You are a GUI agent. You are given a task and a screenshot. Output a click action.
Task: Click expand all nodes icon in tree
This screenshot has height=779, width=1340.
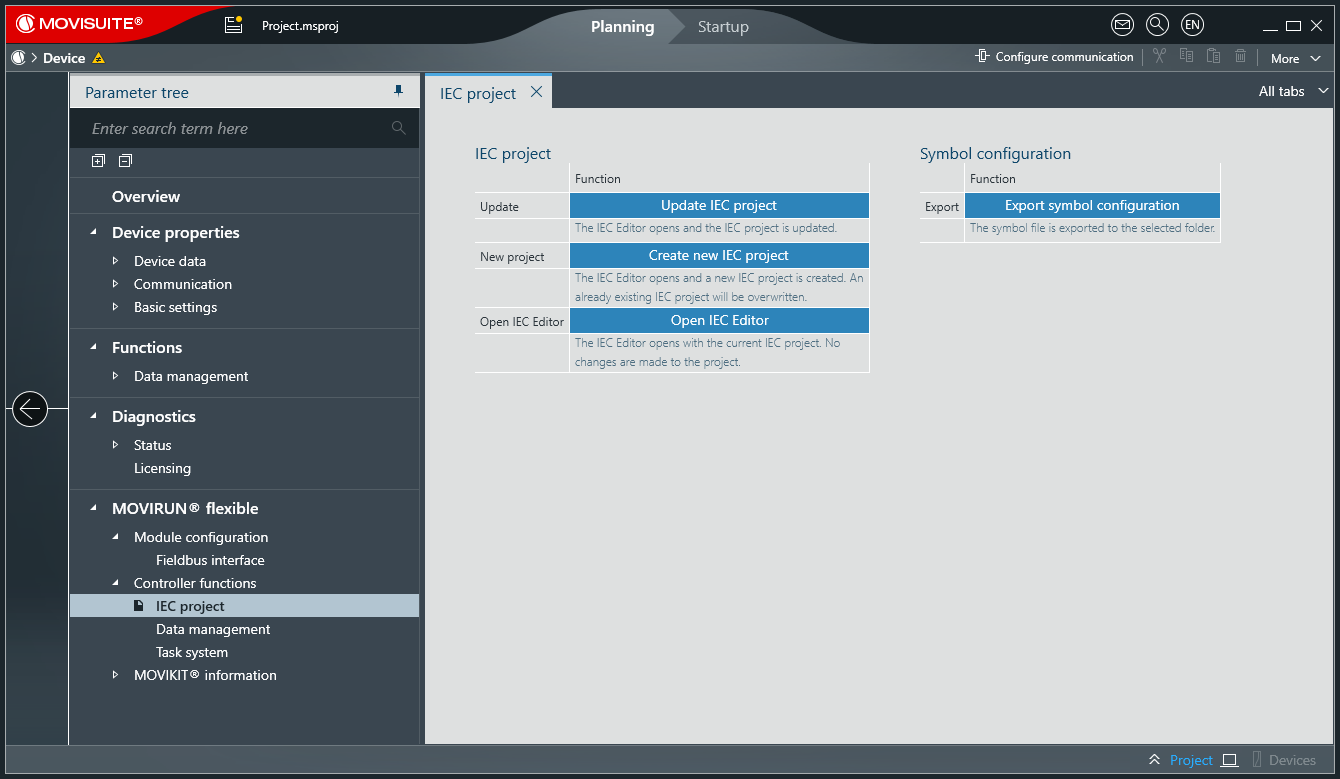point(98,161)
